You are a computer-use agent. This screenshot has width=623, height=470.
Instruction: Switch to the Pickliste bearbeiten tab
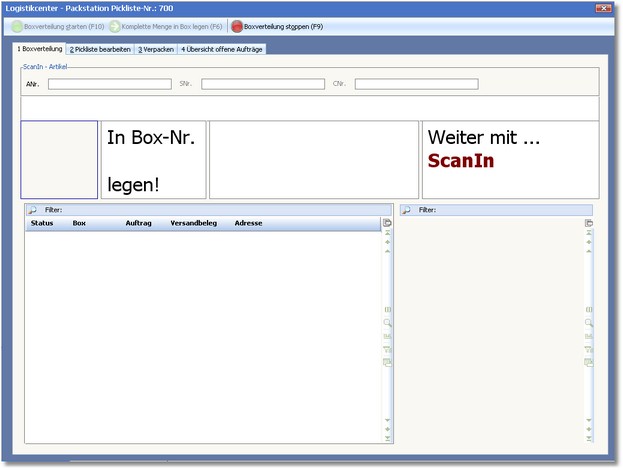pyautogui.click(x=100, y=49)
